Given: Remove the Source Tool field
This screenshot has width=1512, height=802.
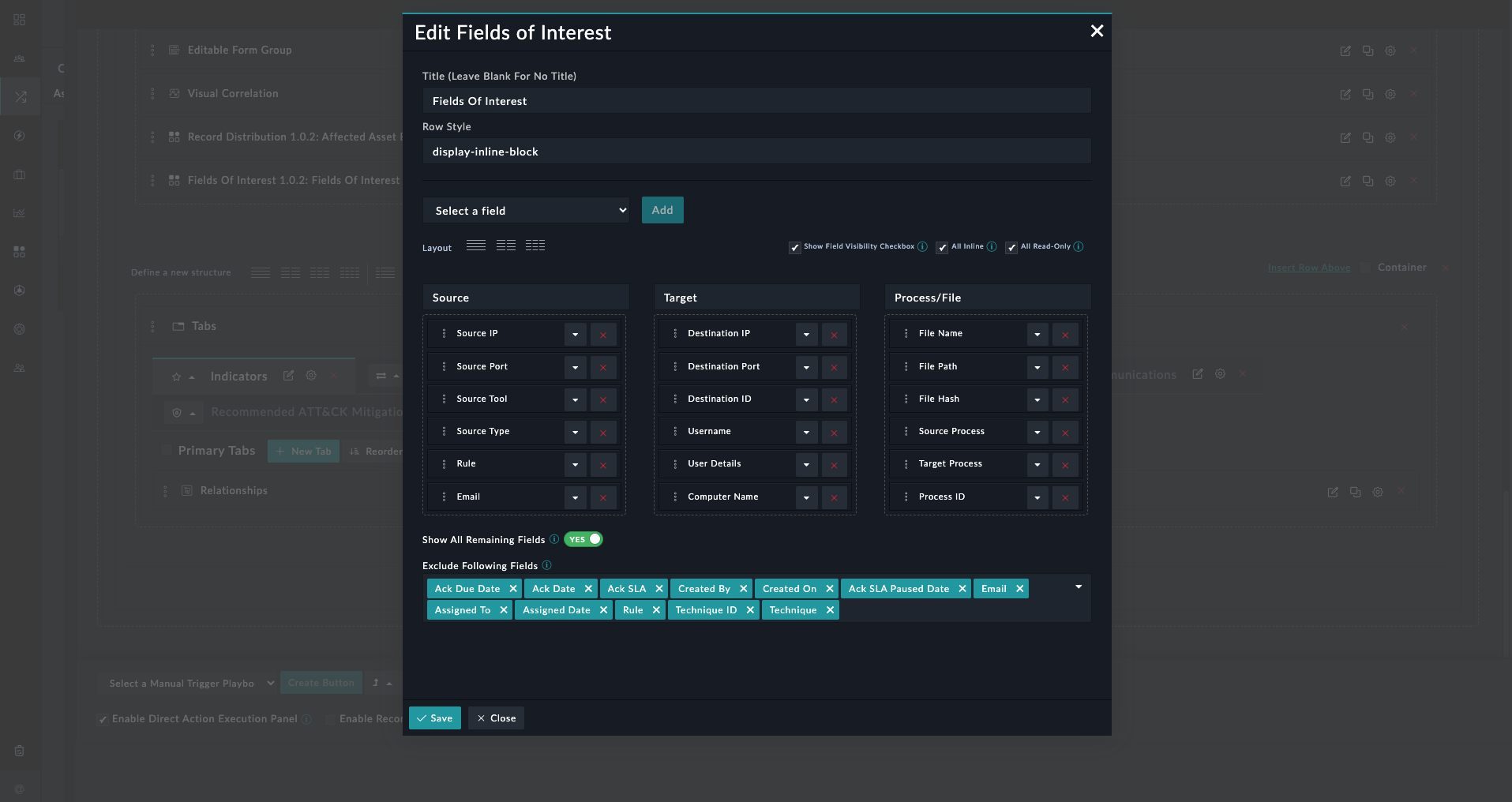Looking at the screenshot, I should pyautogui.click(x=603, y=399).
